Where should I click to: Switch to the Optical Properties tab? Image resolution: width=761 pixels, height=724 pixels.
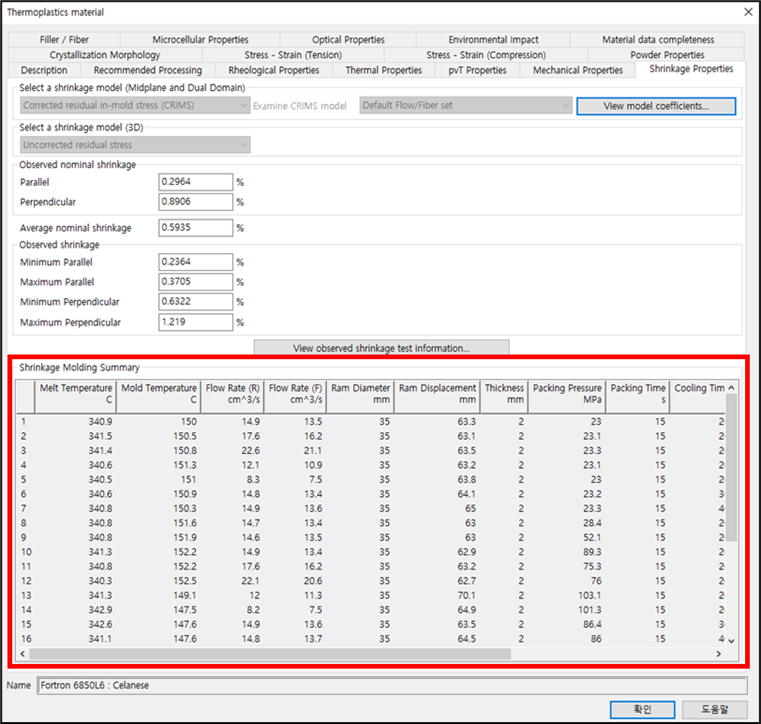tap(348, 40)
